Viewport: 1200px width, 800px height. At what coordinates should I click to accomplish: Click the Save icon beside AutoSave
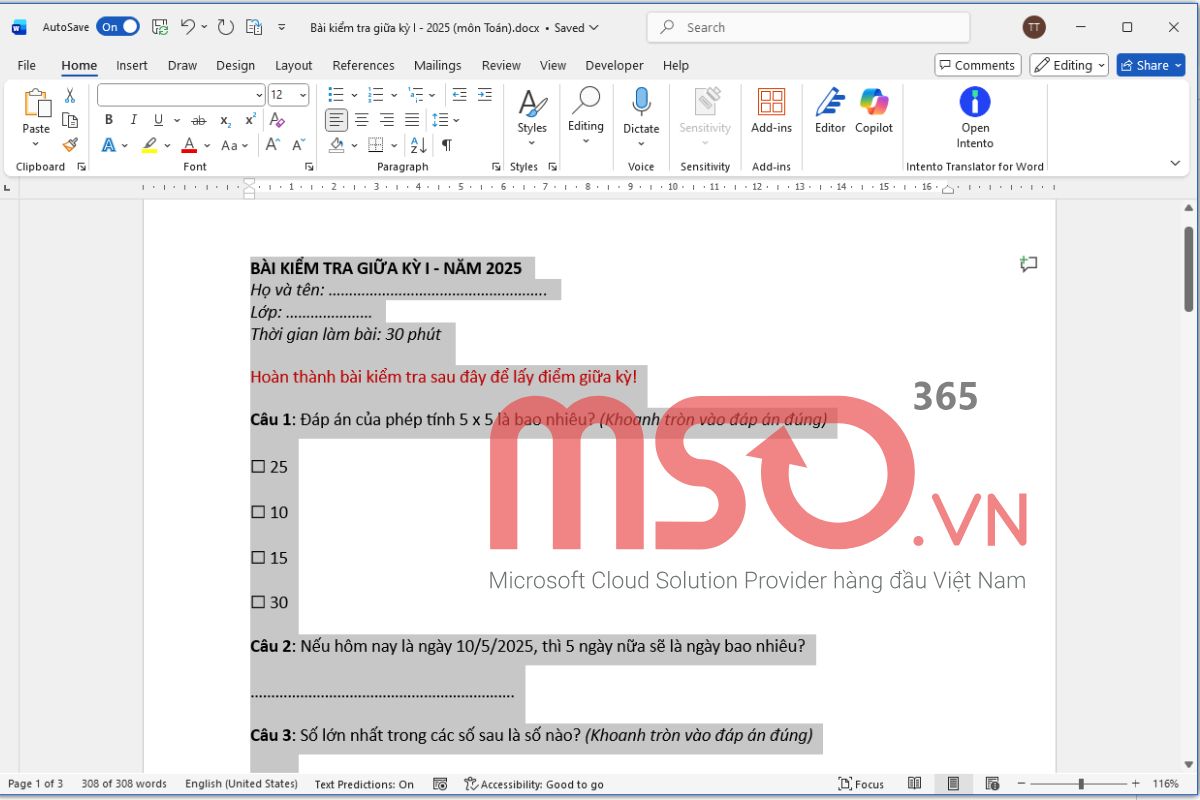point(160,27)
